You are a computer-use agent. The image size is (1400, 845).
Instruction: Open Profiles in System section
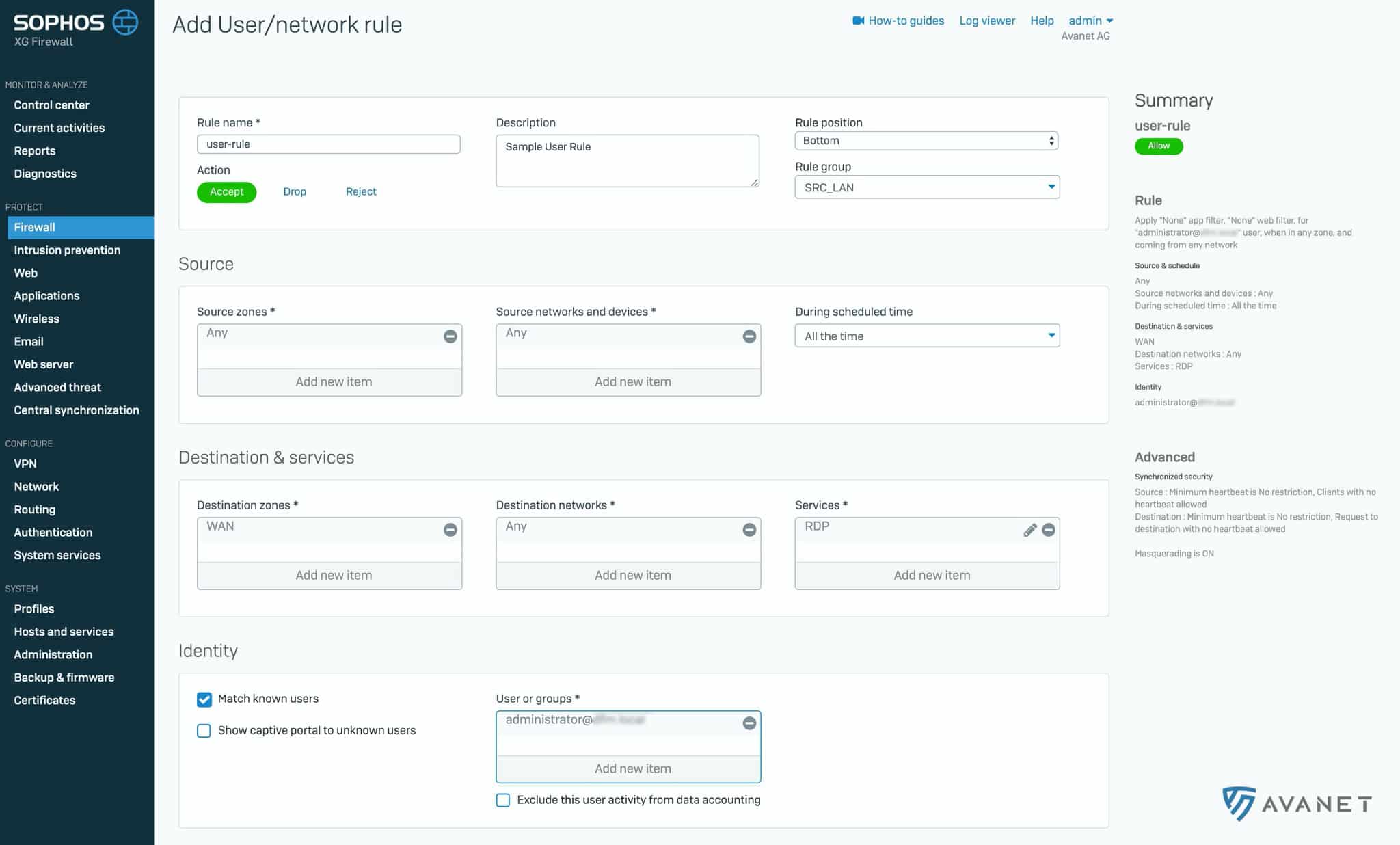click(x=34, y=609)
